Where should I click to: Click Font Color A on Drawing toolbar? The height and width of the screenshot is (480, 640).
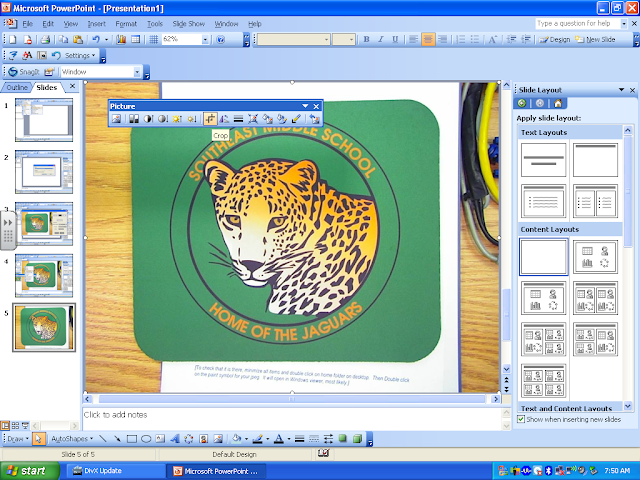click(279, 439)
